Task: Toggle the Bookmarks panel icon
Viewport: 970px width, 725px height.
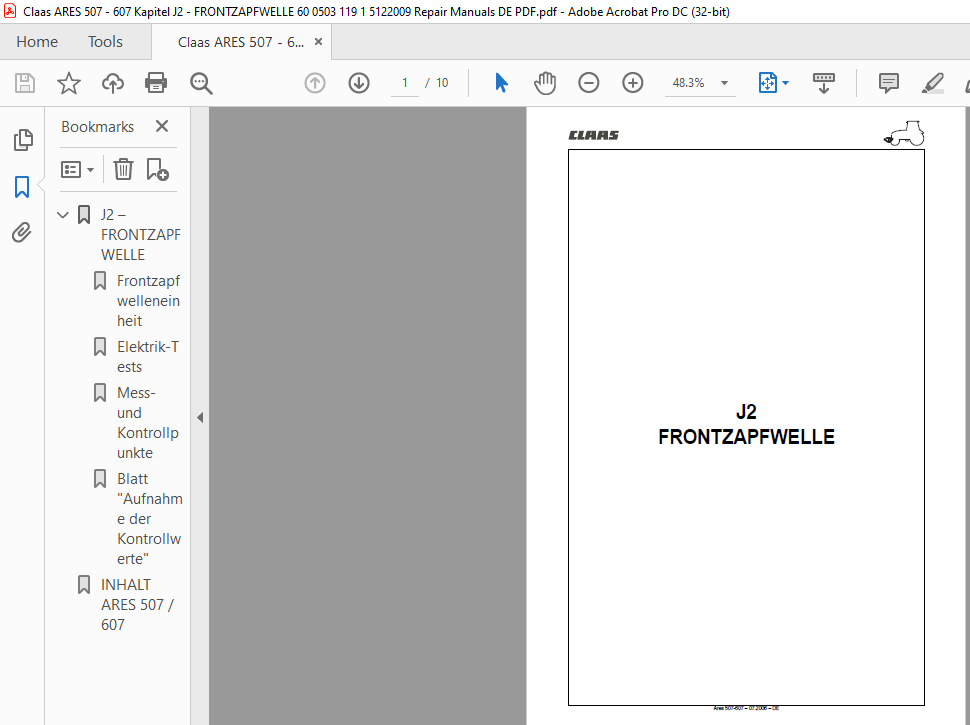Action: point(22,186)
